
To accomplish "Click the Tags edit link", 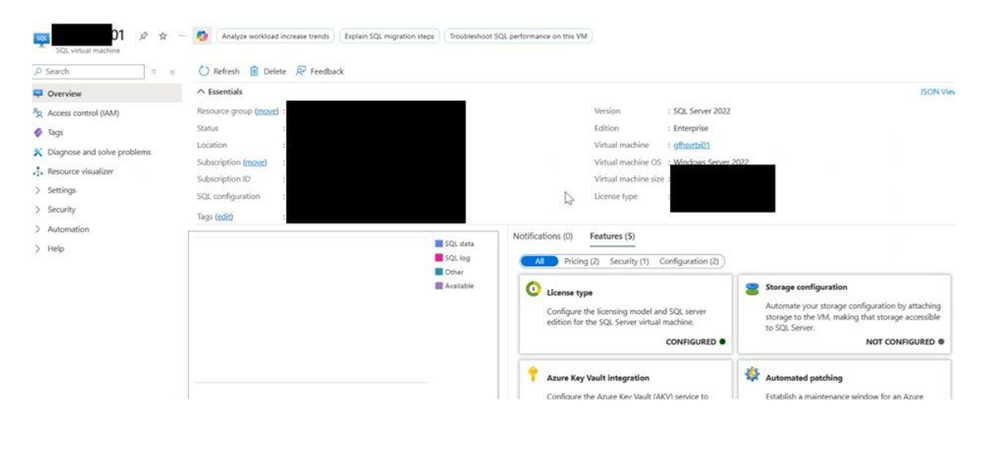I will click(224, 217).
